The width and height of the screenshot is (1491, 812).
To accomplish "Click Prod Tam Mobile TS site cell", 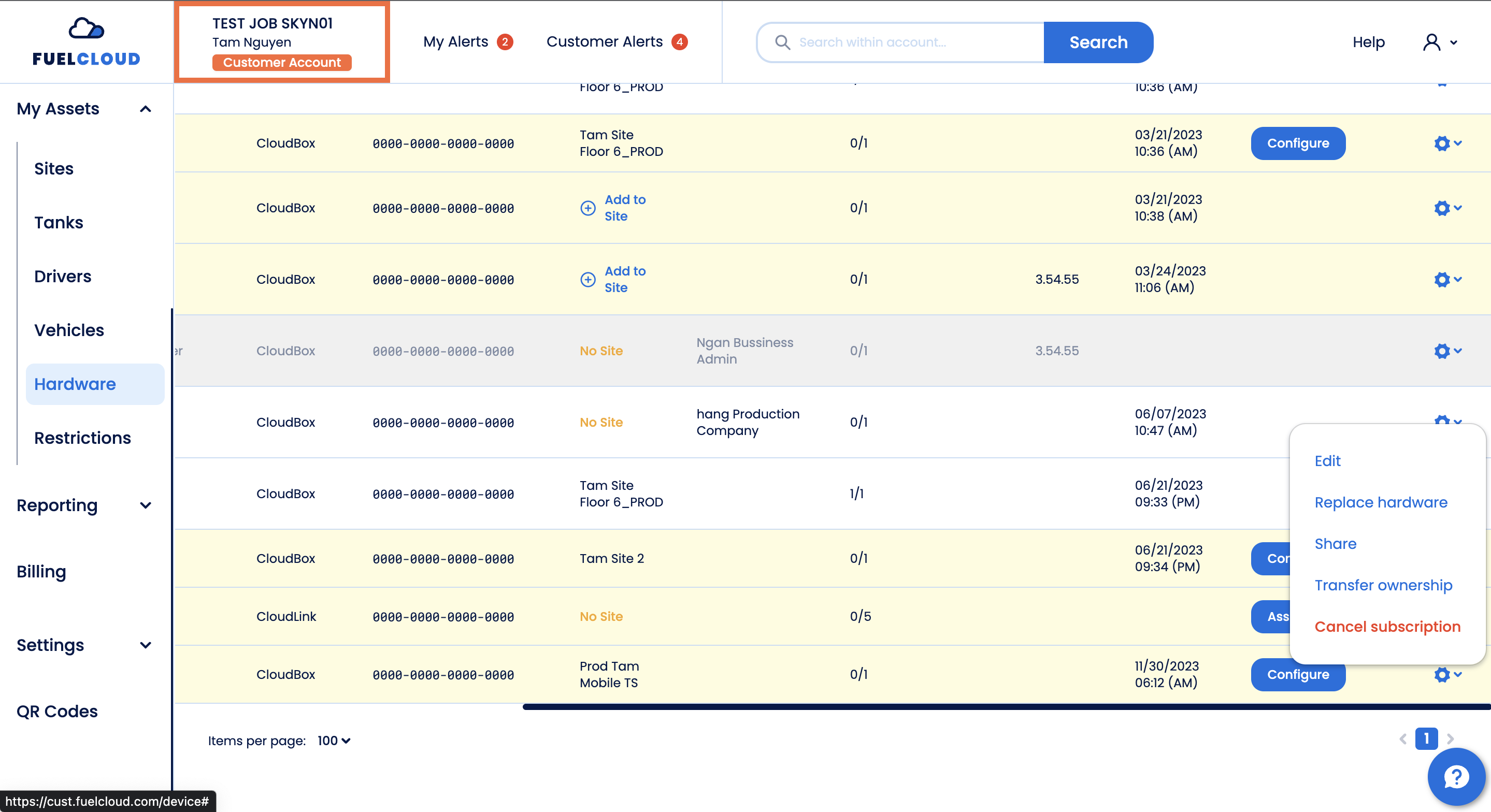I will pos(609,674).
